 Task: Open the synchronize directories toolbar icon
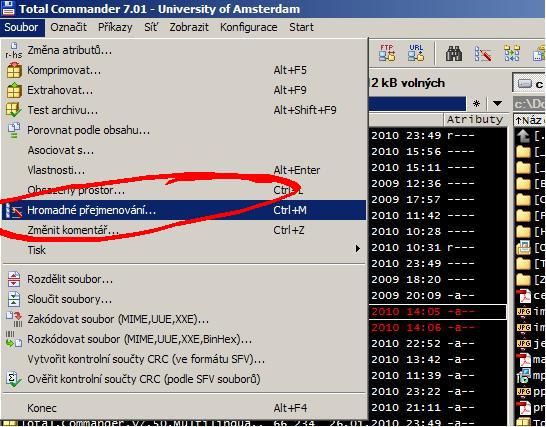click(512, 53)
